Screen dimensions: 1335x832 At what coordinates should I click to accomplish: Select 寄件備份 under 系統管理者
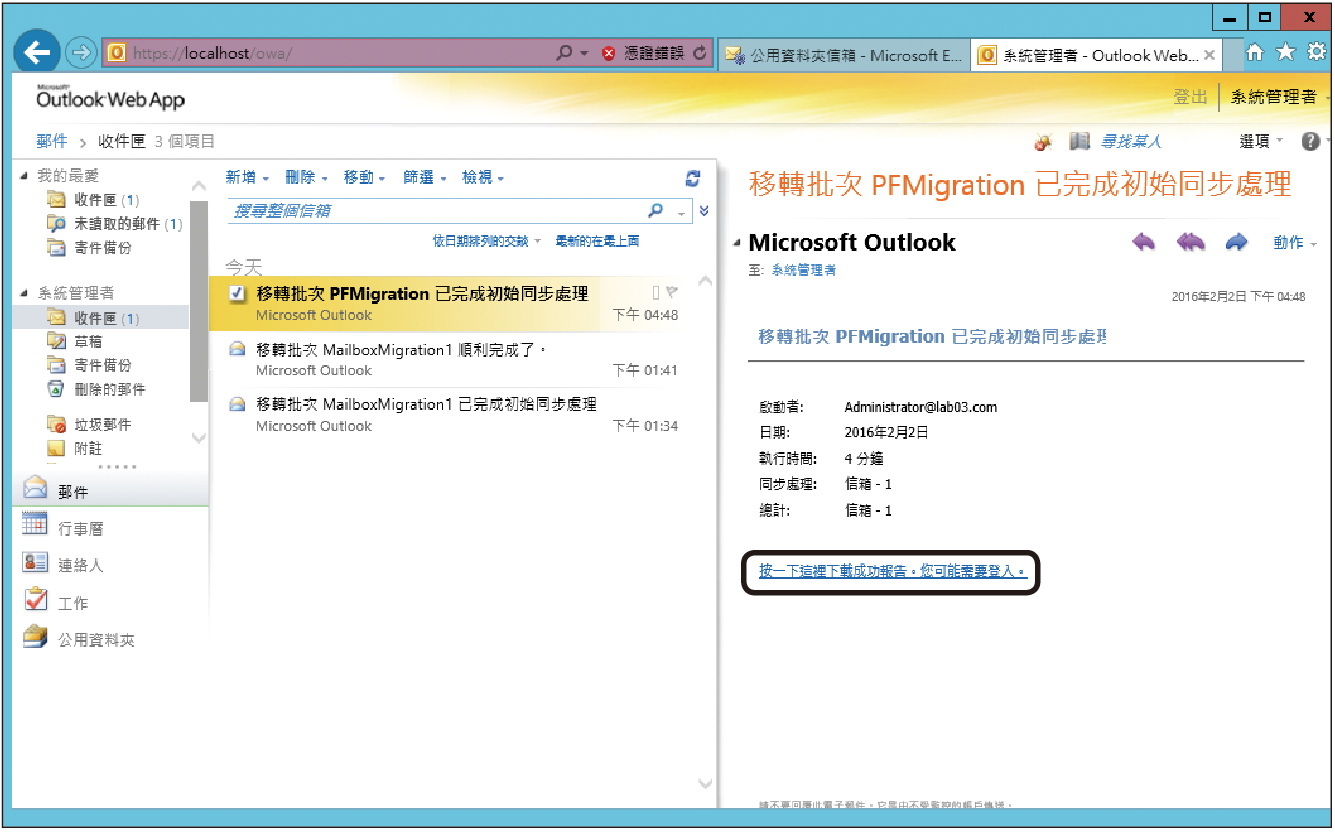(x=90, y=365)
